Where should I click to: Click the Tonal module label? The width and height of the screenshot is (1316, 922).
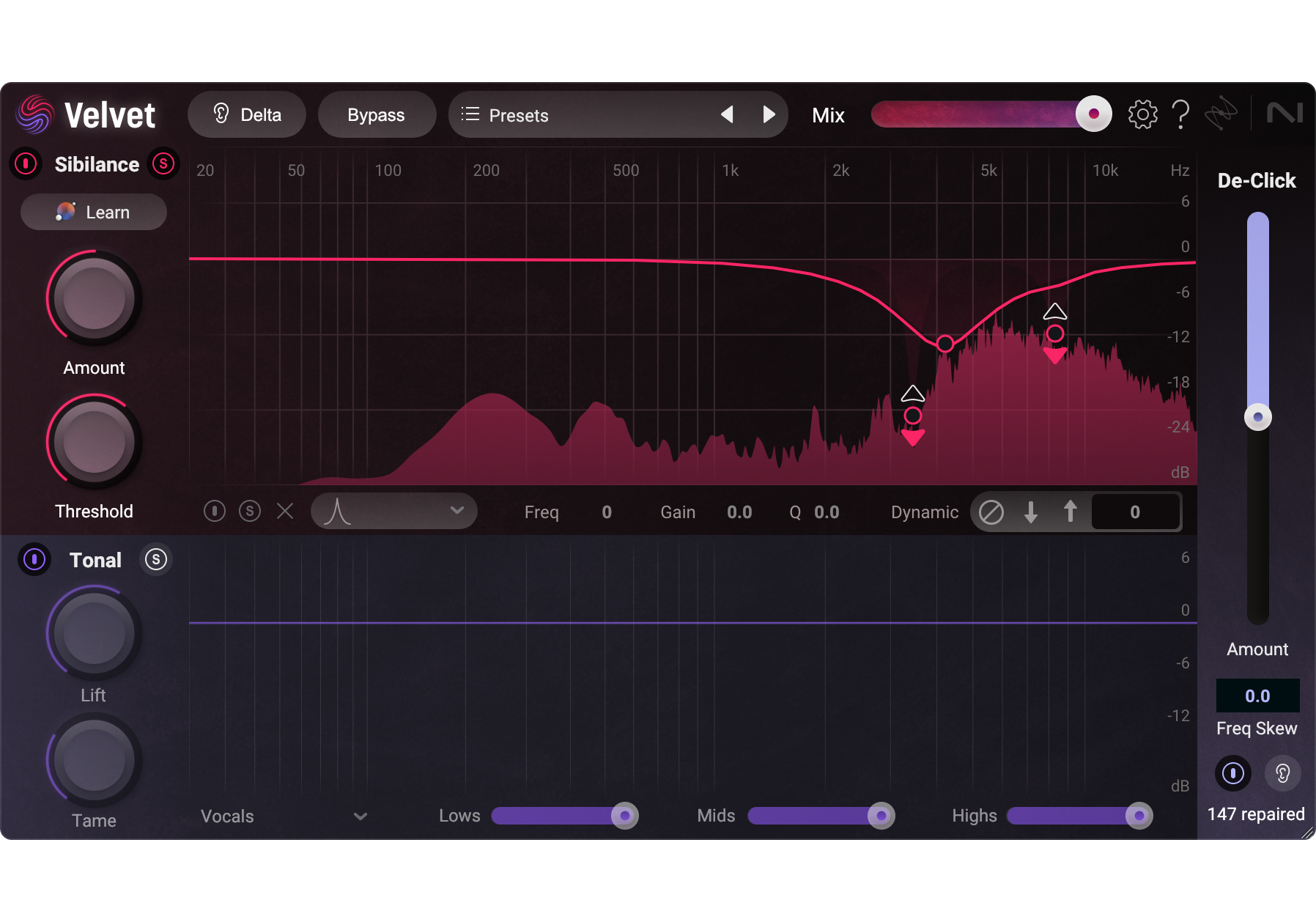point(95,560)
